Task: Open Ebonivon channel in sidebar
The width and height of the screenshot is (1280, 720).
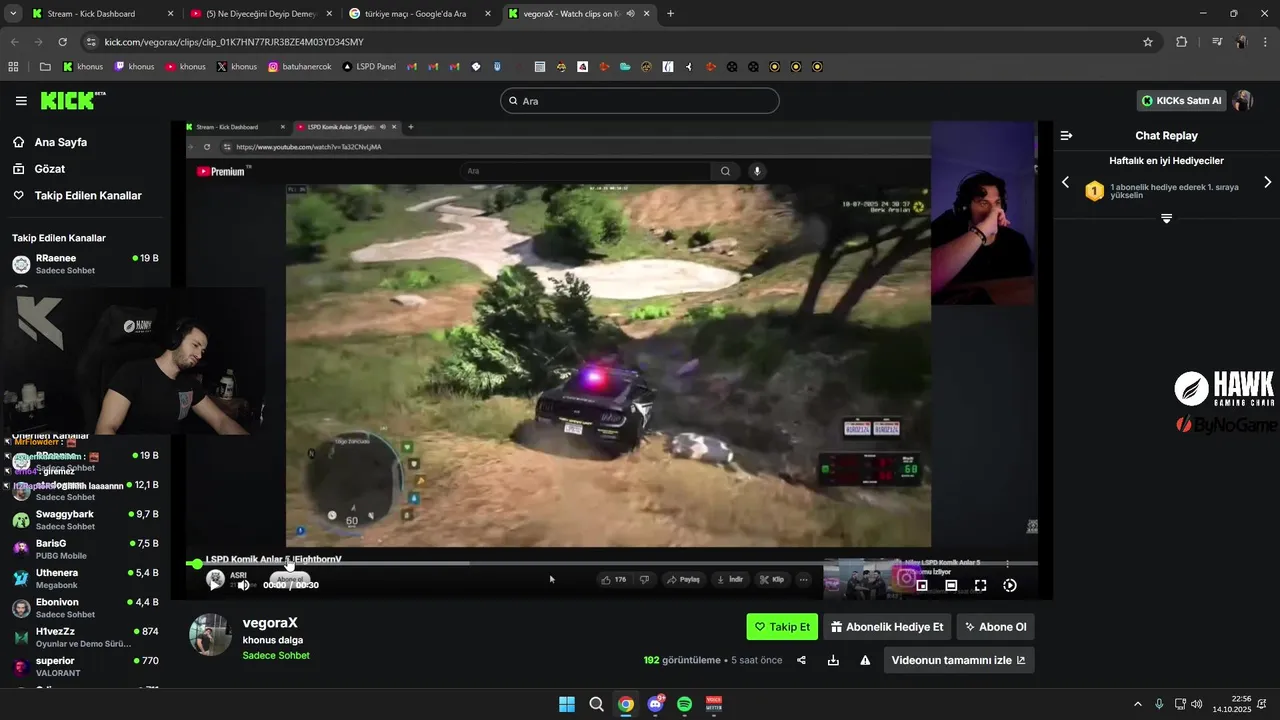Action: pyautogui.click(x=85, y=608)
